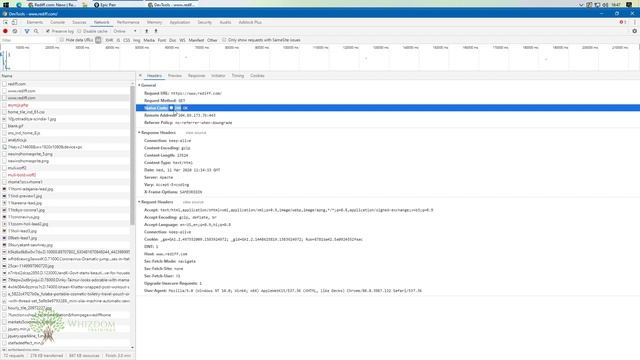Click view source beside Request Headers
The width and height of the screenshot is (640, 360).
(x=193, y=202)
